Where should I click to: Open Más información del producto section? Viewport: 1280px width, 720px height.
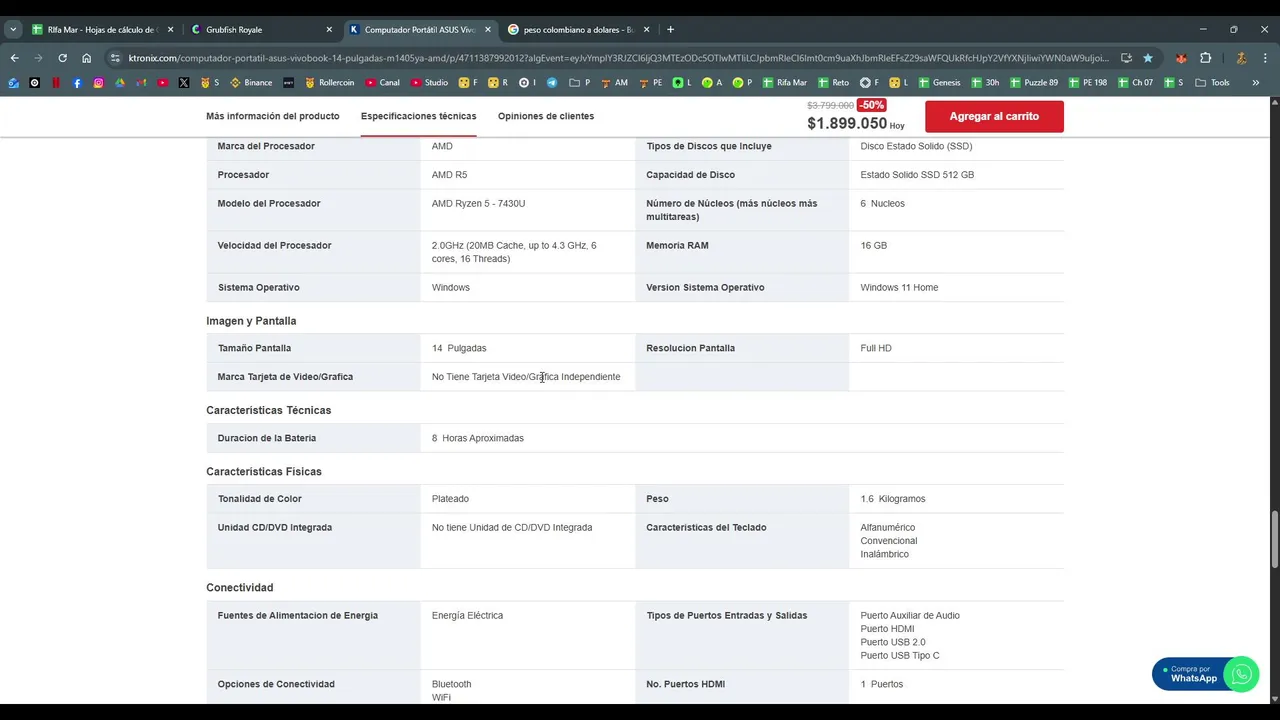coord(273,116)
